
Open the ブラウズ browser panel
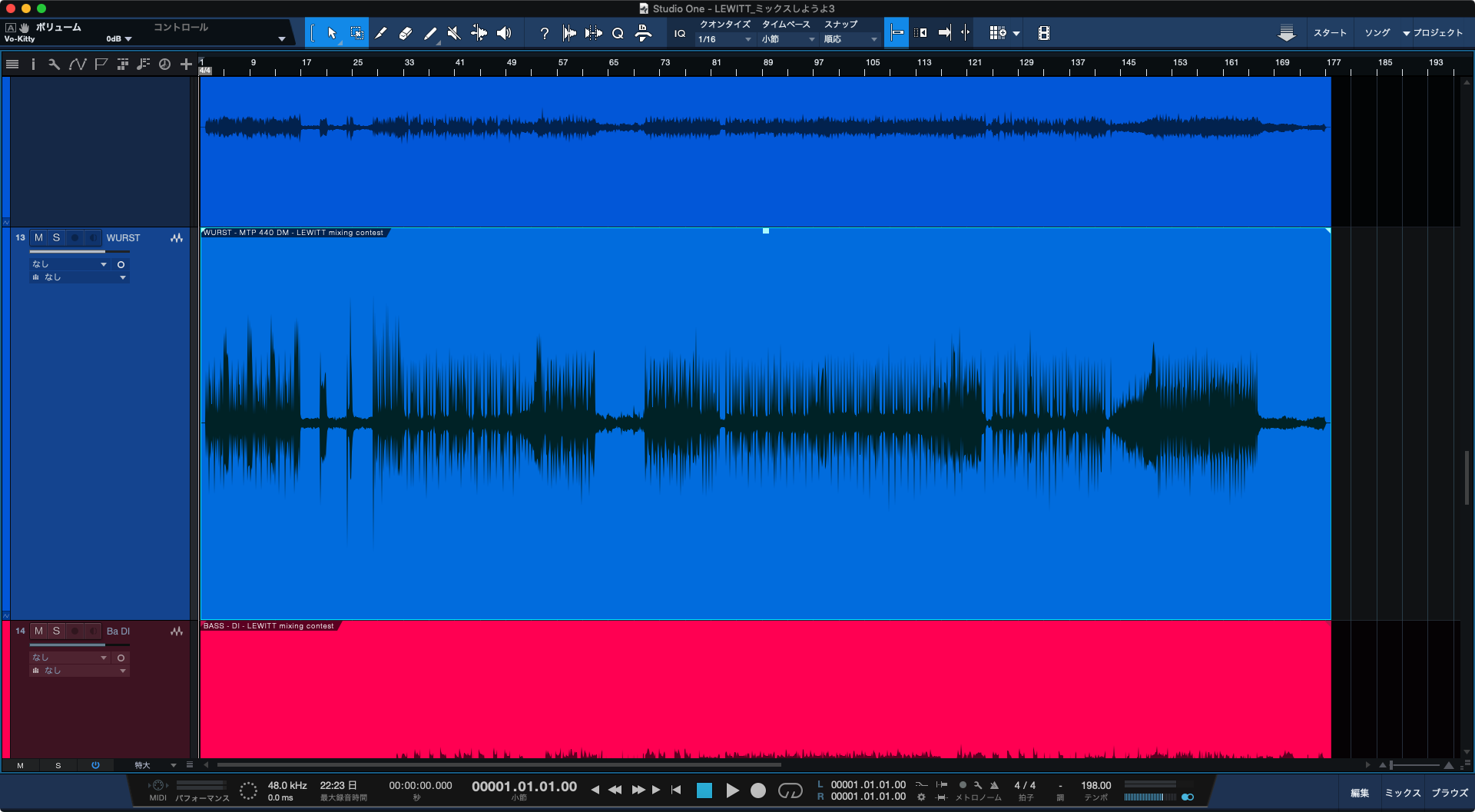[x=1450, y=793]
